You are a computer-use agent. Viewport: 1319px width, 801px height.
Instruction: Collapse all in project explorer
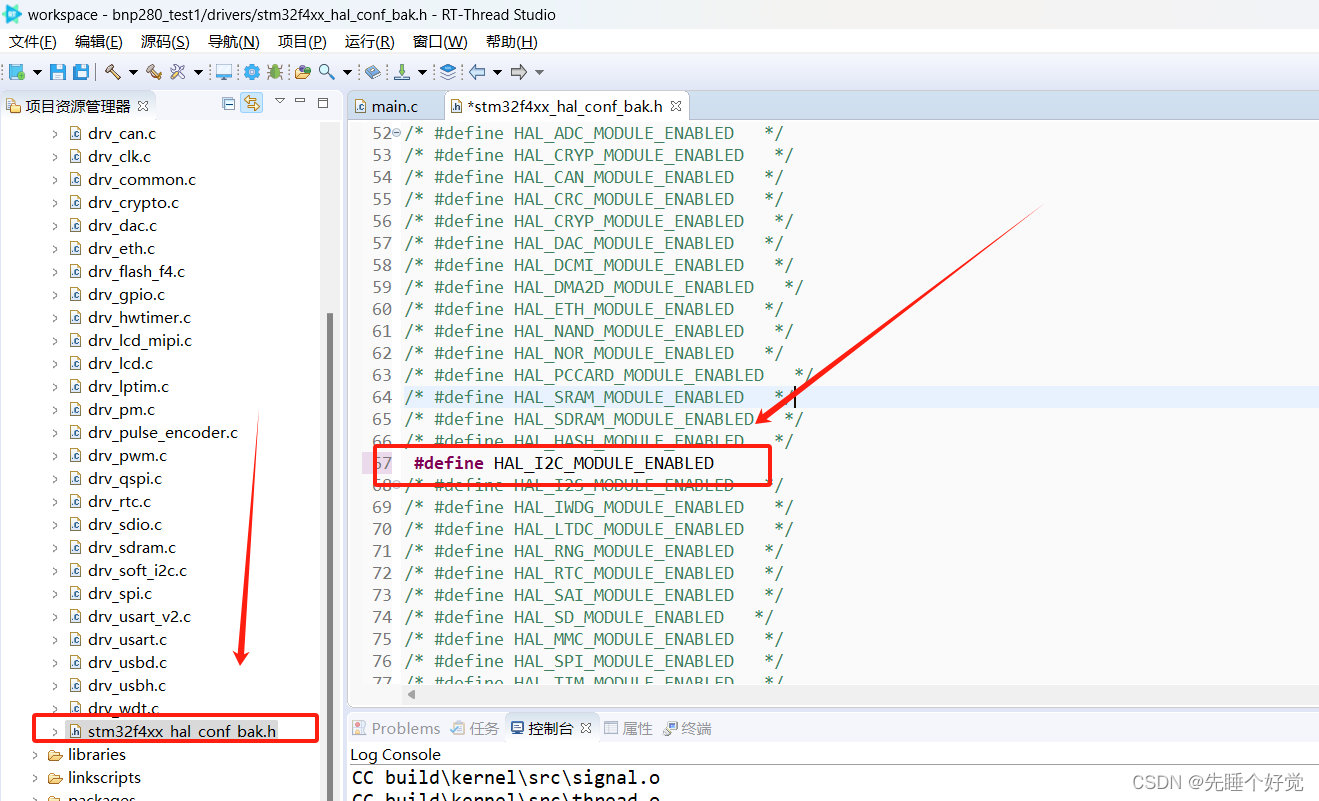pos(229,103)
